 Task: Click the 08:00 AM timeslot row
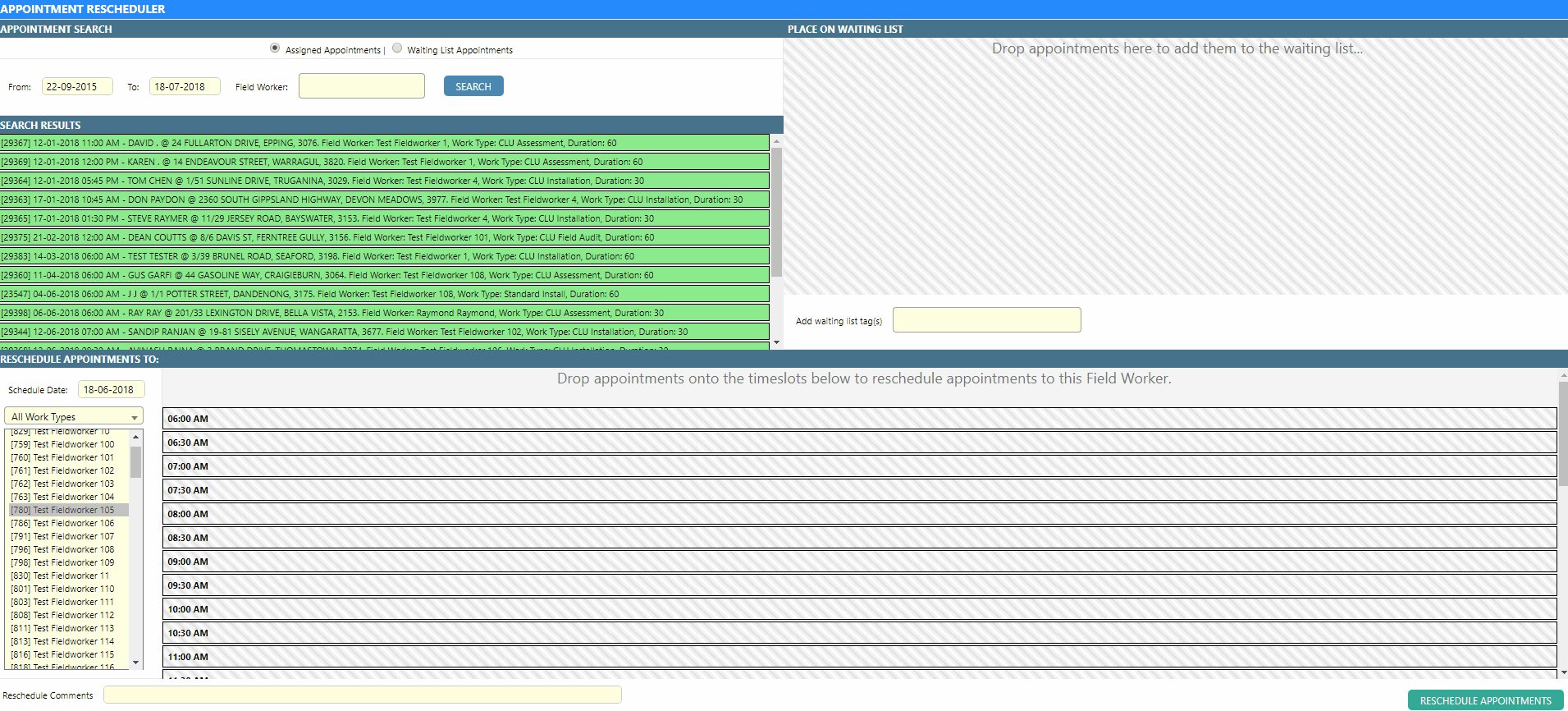point(859,514)
